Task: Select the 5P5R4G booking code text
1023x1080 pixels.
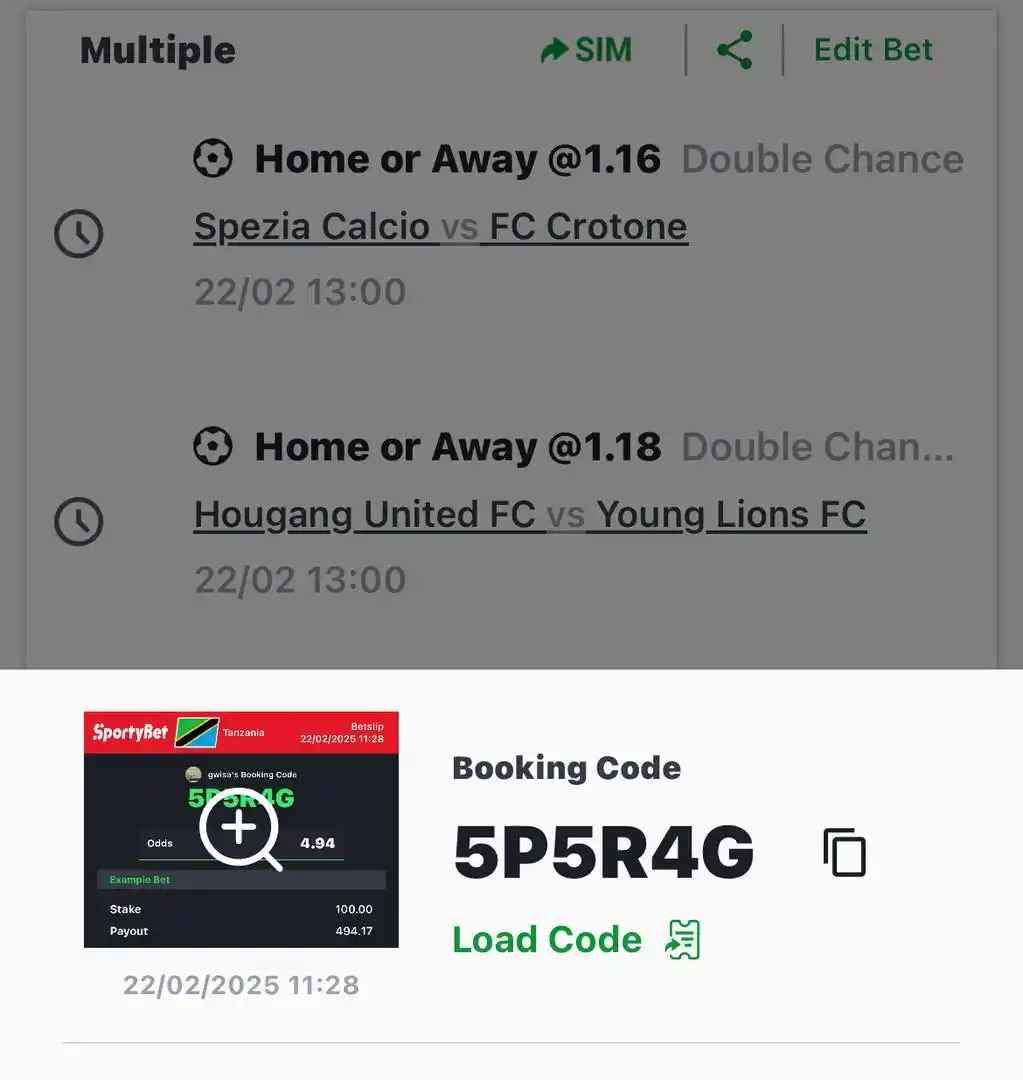Action: click(603, 852)
